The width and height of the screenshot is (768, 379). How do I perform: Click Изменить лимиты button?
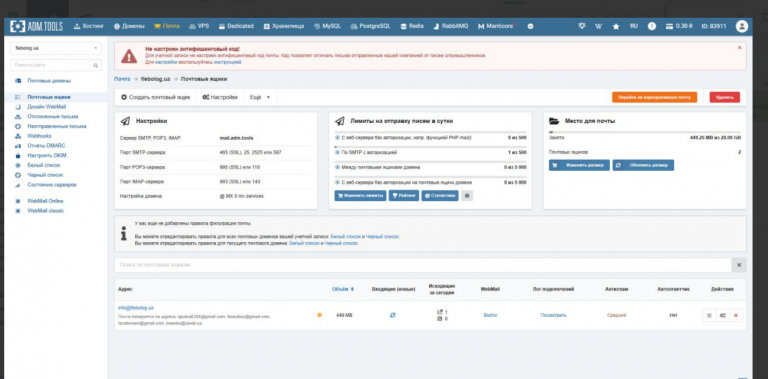coord(360,196)
